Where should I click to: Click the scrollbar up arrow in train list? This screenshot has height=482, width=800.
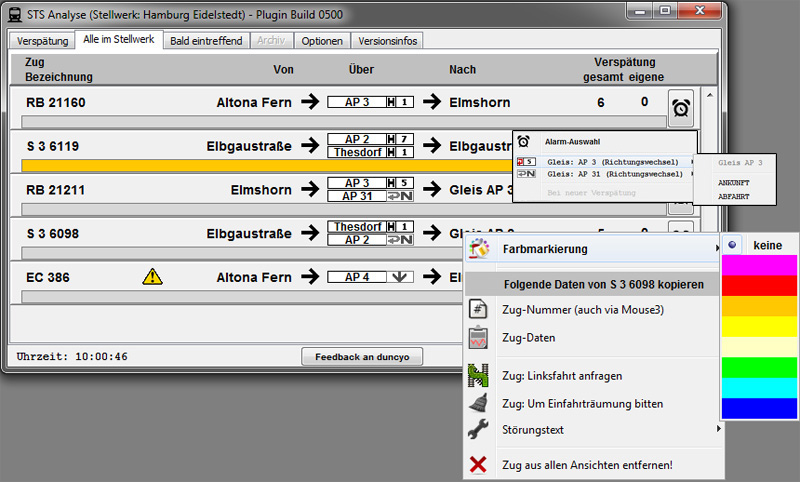(710, 96)
